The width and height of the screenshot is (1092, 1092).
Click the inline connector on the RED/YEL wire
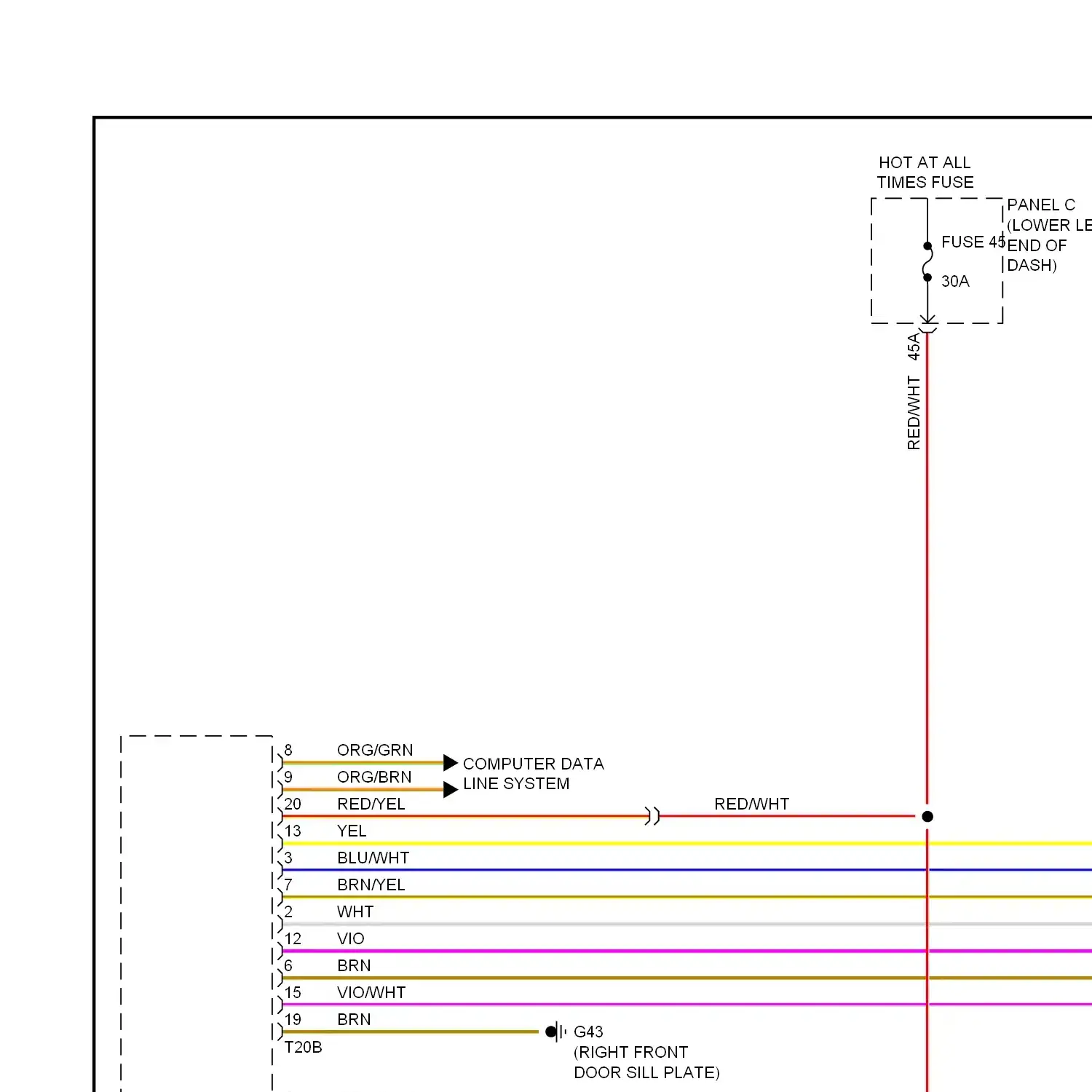point(652,816)
